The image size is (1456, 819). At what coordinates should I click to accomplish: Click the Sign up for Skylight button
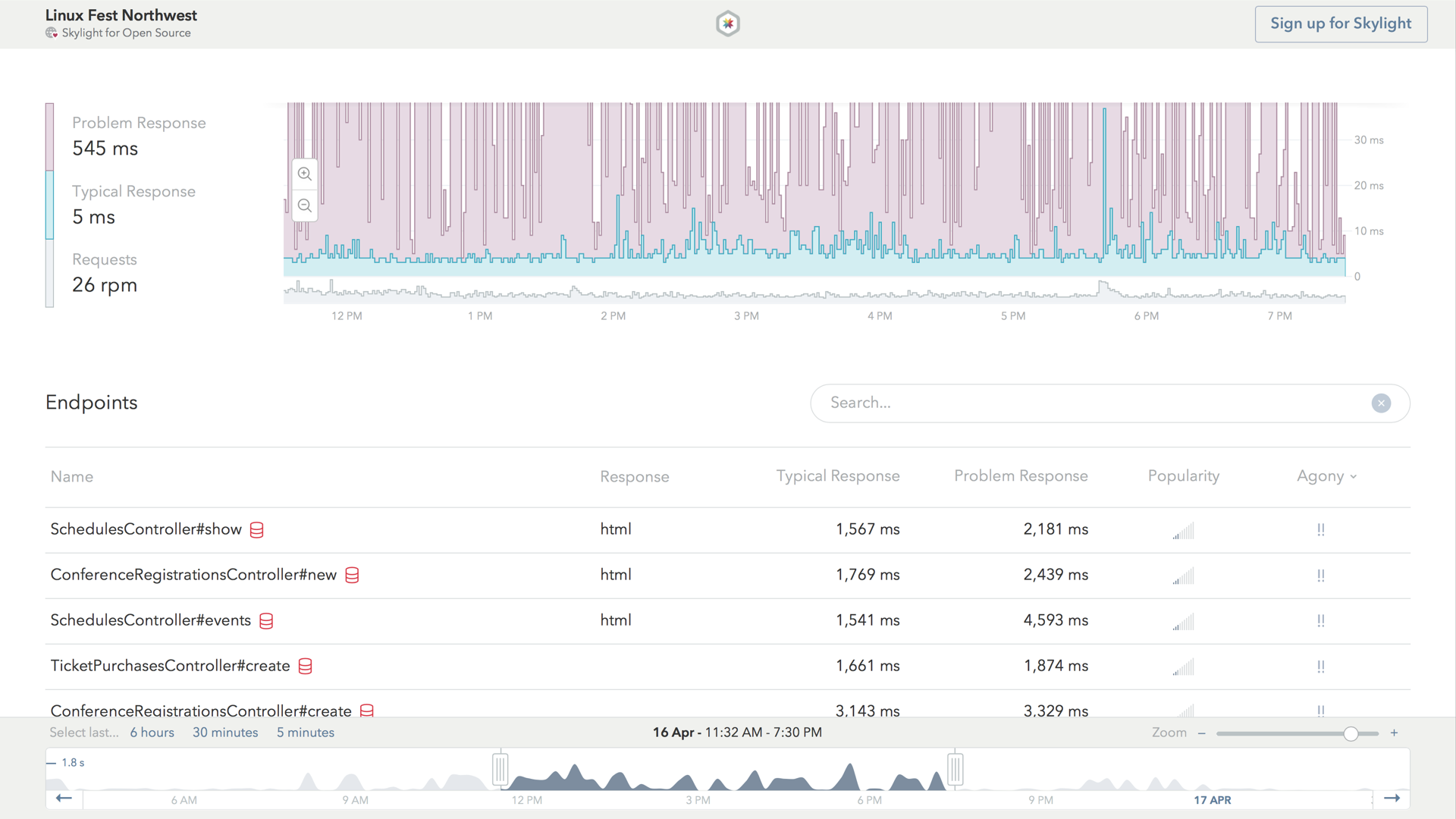[x=1341, y=24]
